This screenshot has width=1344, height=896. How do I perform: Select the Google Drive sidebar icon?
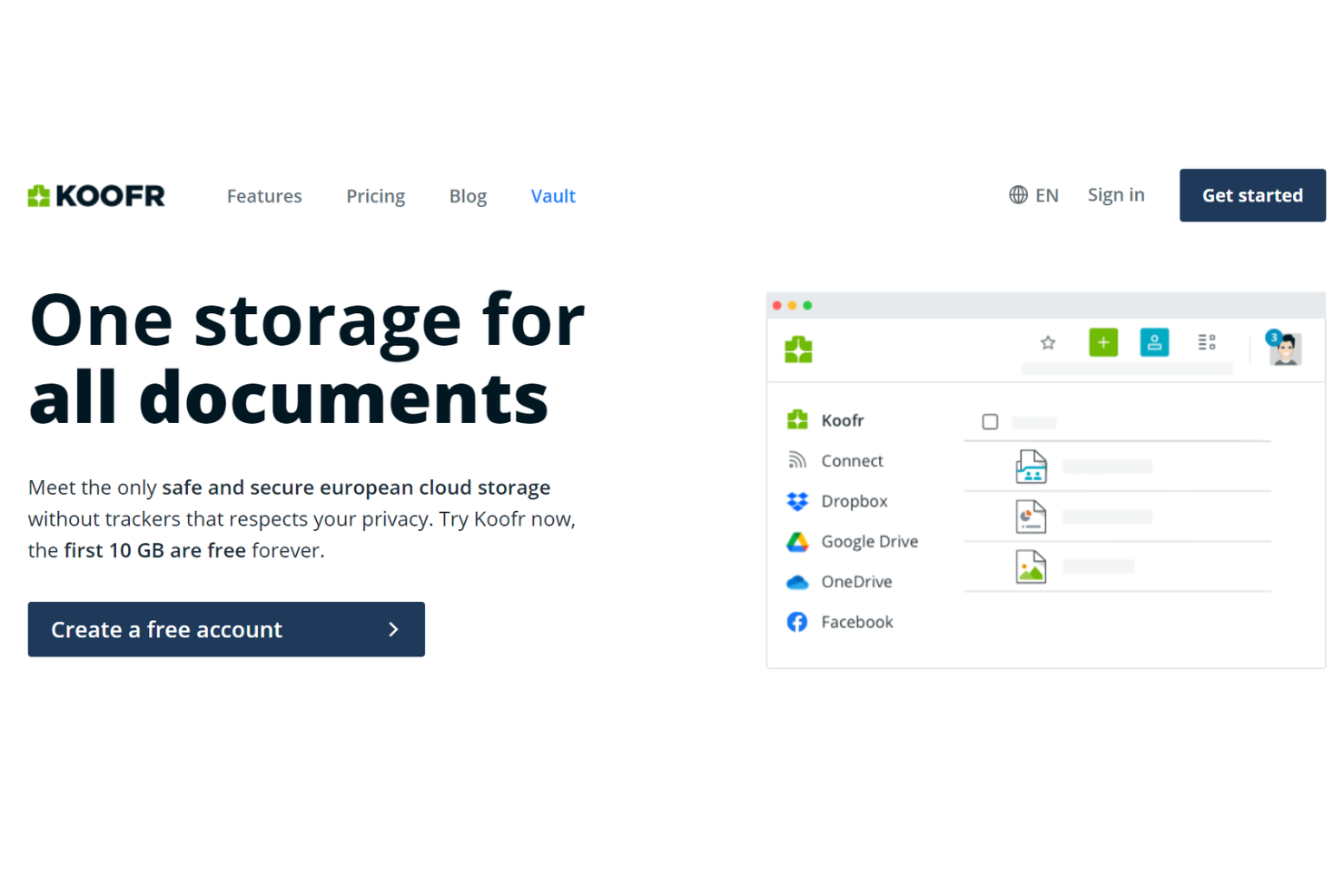tap(797, 541)
